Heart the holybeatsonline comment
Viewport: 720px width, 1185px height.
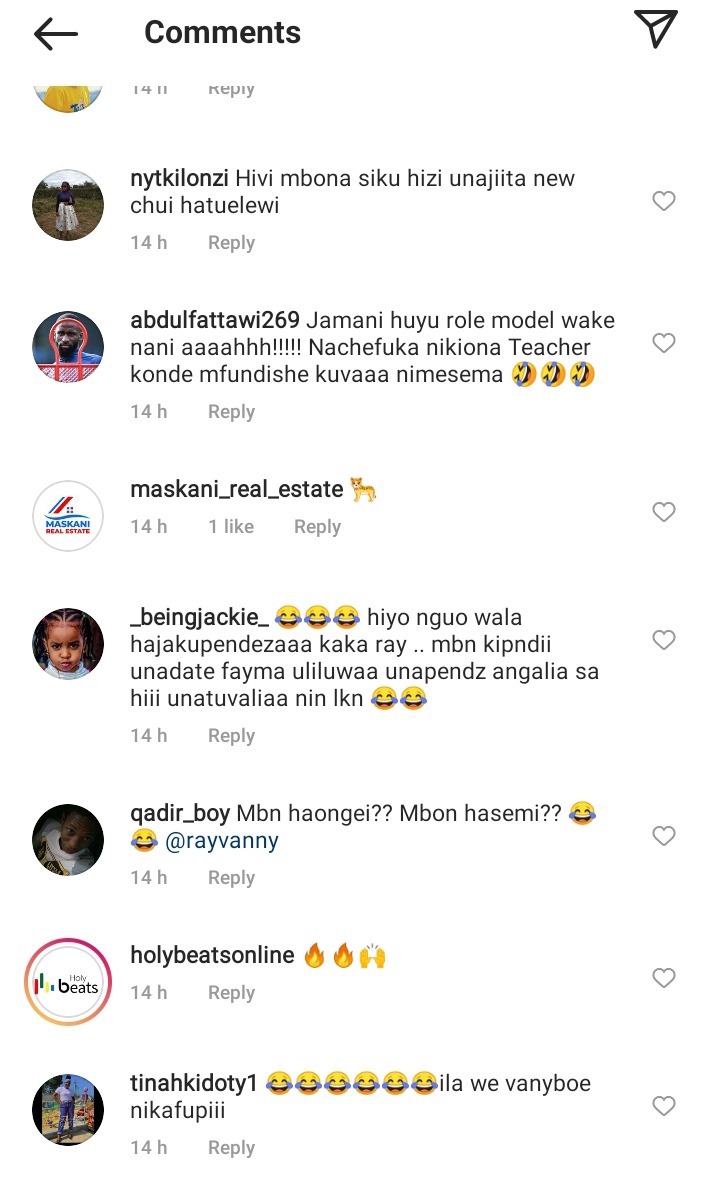[x=663, y=978]
